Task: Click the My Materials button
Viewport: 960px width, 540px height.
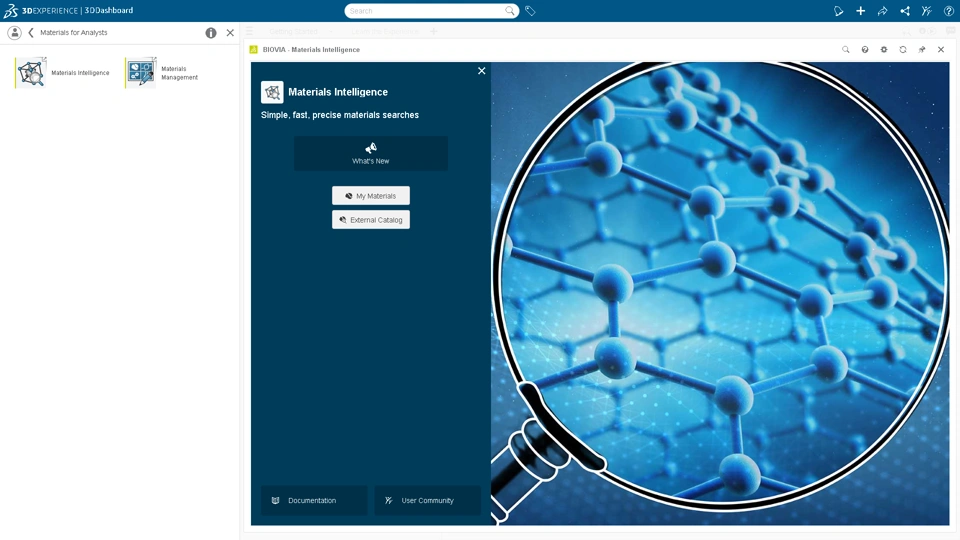Action: [371, 196]
